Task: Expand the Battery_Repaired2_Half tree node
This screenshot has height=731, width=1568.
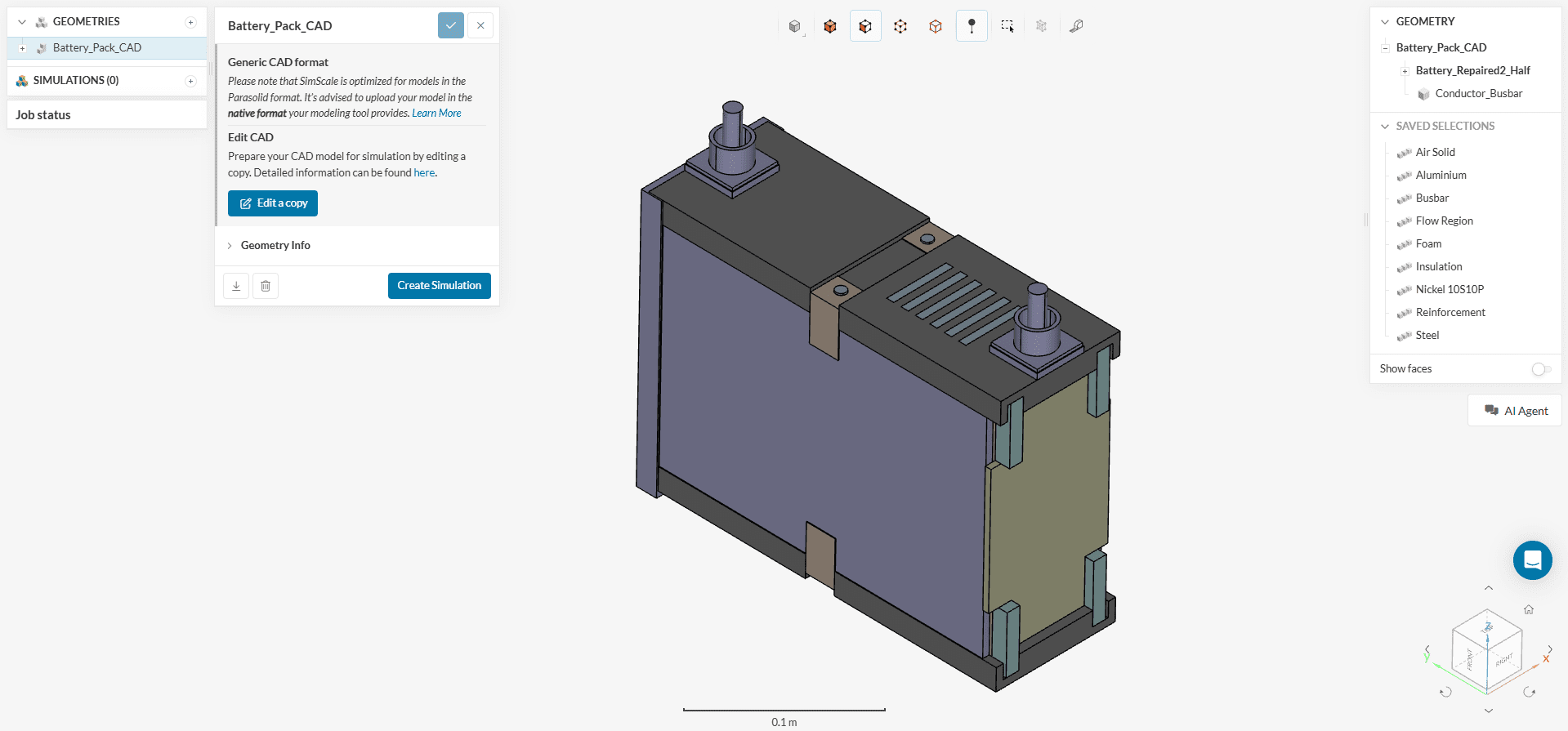Action: (1405, 71)
